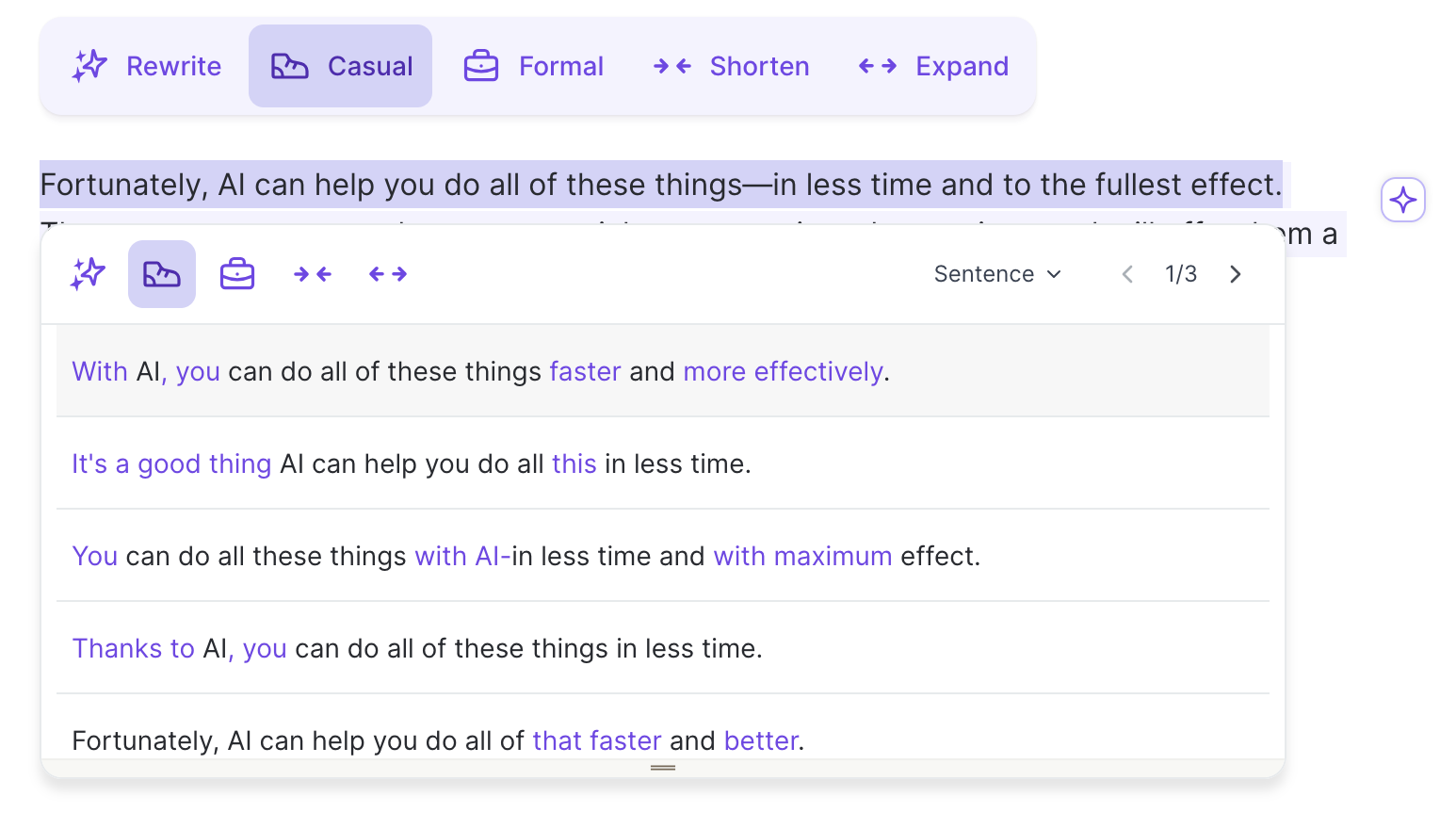The image size is (1456, 829).
Task: Choose the Formal tone option at top
Action: [534, 66]
